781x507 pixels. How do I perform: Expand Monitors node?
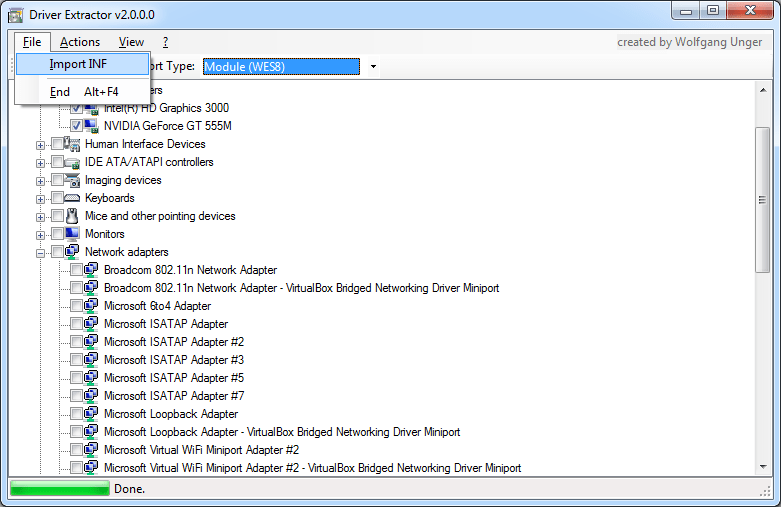point(40,235)
